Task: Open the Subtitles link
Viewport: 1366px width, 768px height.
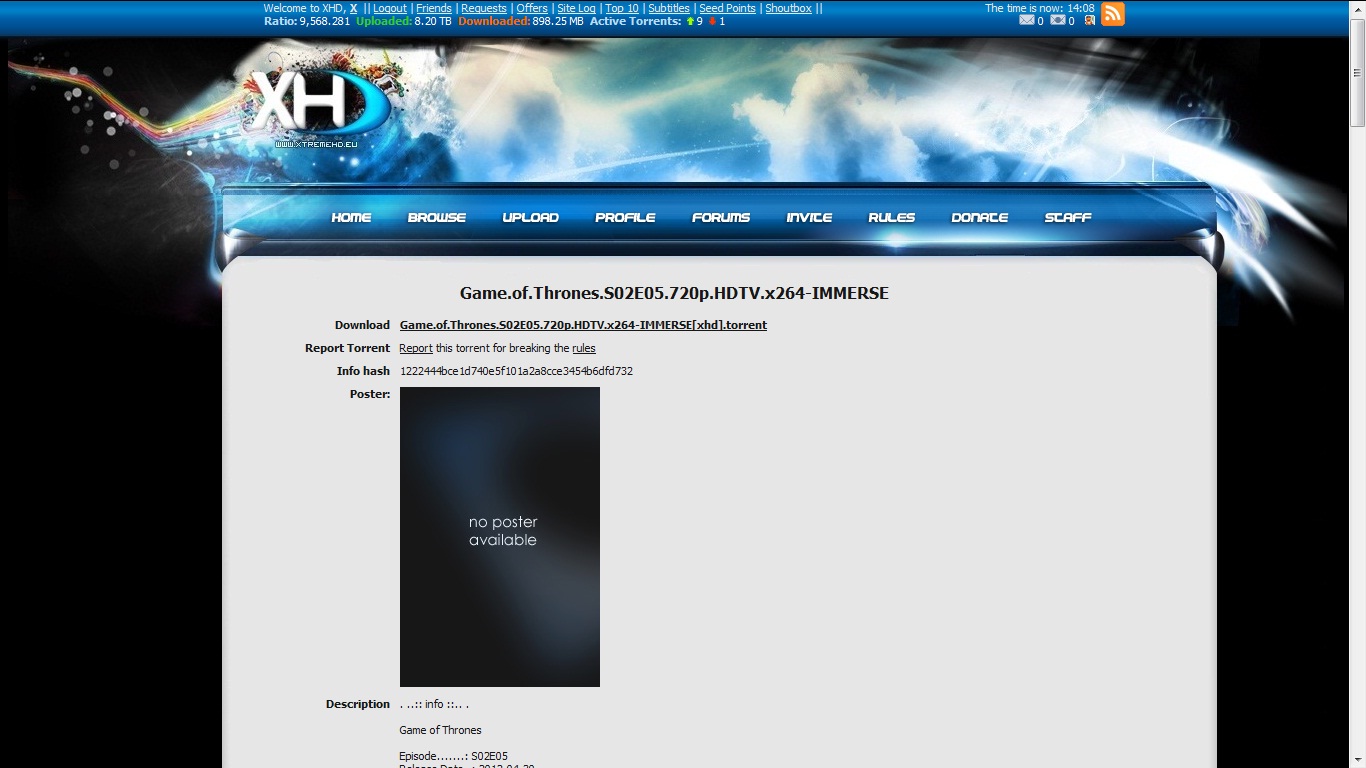Action: pyautogui.click(x=669, y=8)
